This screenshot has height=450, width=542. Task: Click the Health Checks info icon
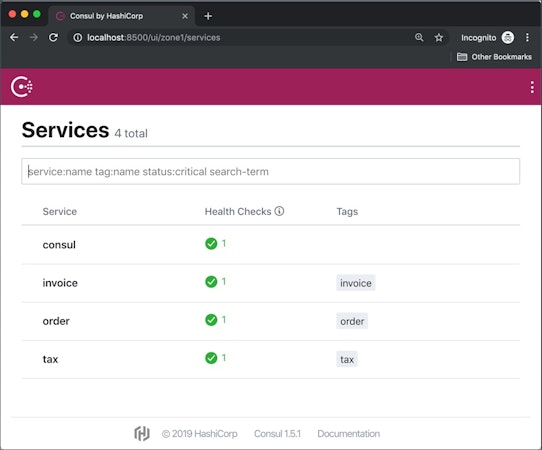[x=279, y=211]
